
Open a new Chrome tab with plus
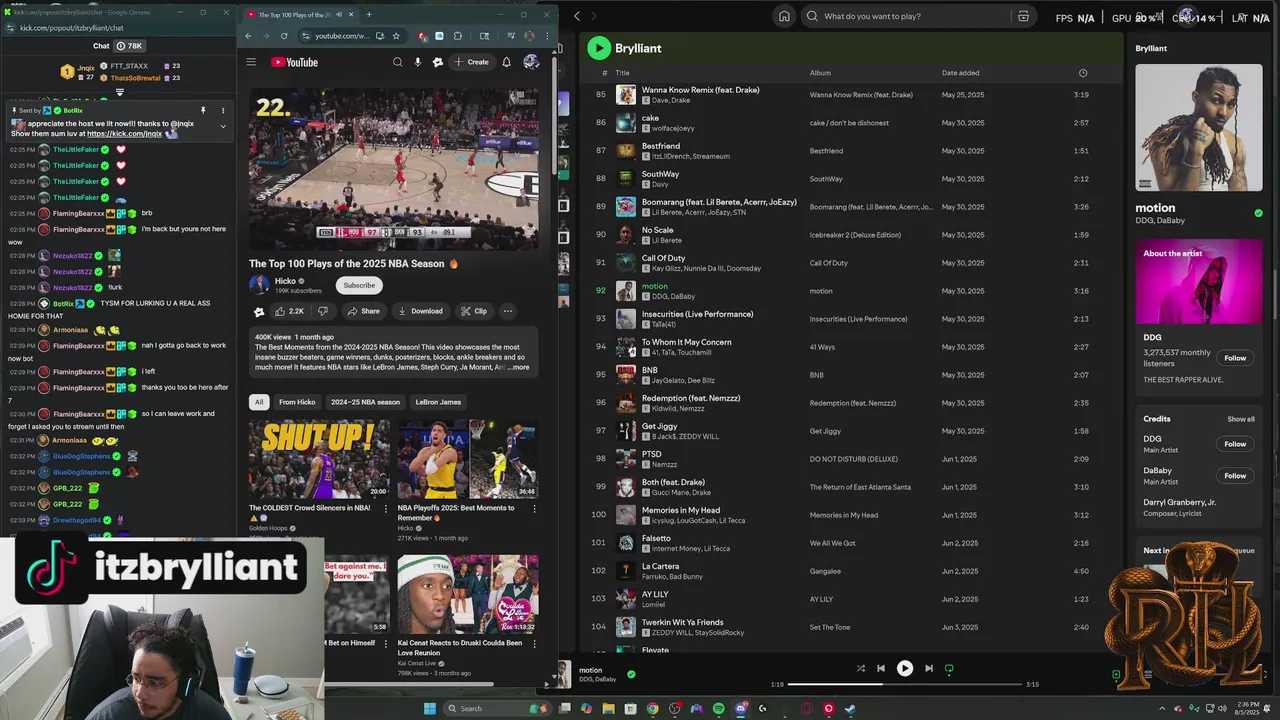(x=368, y=15)
